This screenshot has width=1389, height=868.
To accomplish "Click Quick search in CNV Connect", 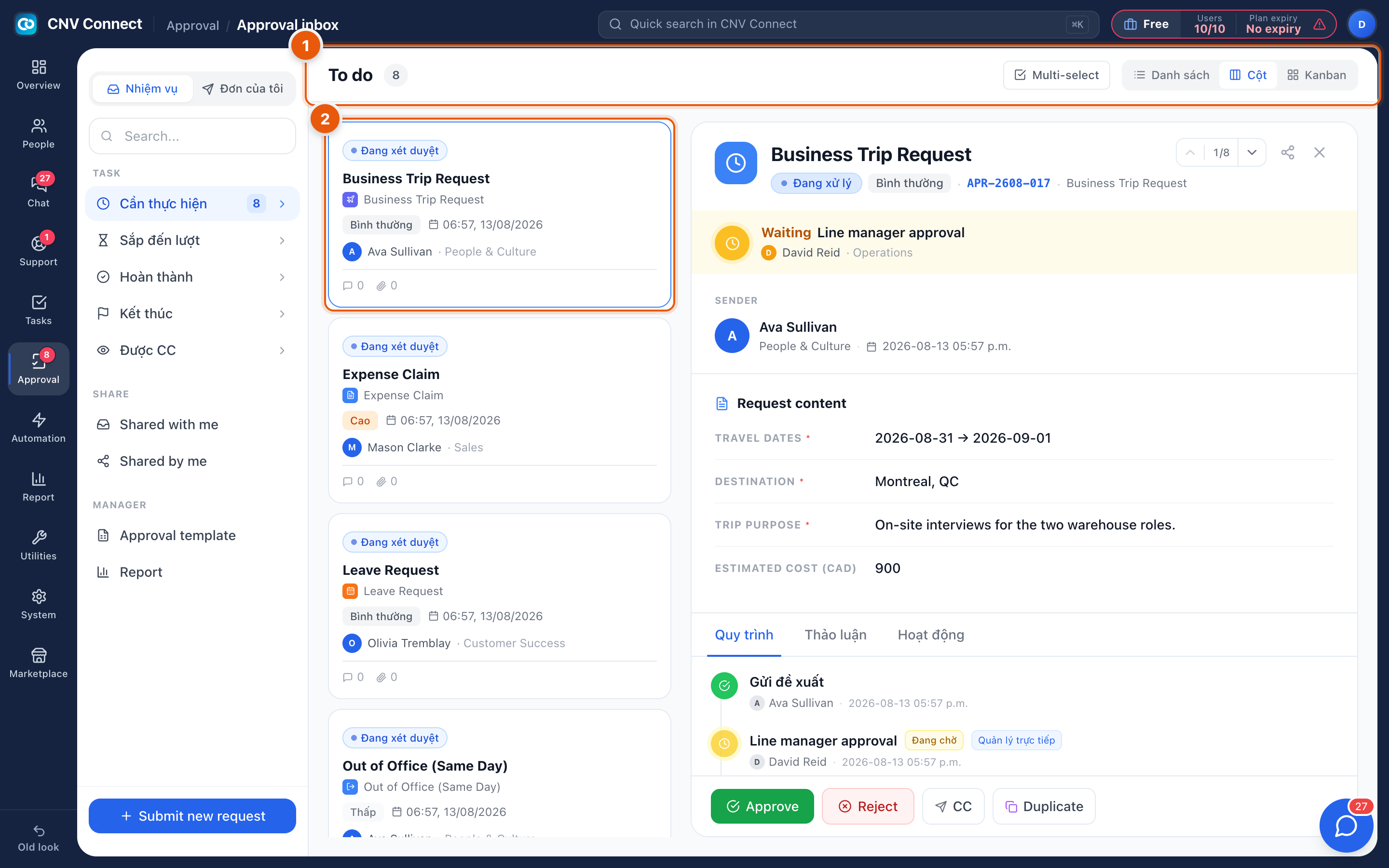I will pyautogui.click(x=848, y=24).
